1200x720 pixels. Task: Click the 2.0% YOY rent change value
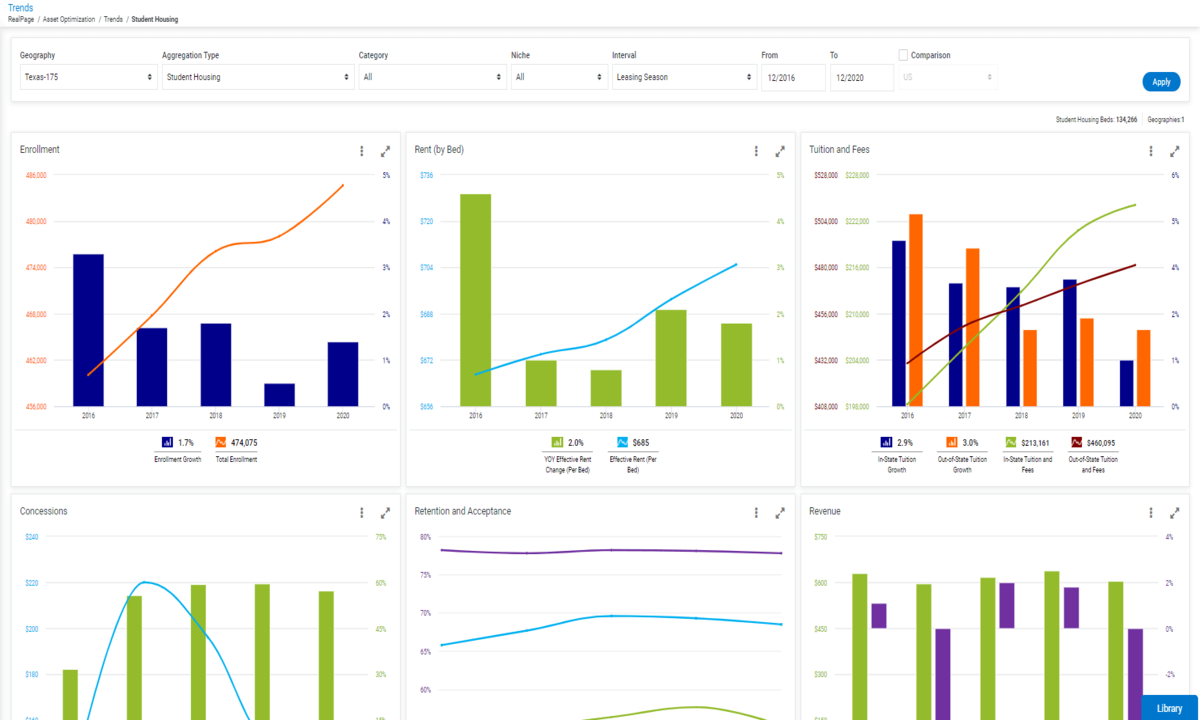click(x=576, y=442)
